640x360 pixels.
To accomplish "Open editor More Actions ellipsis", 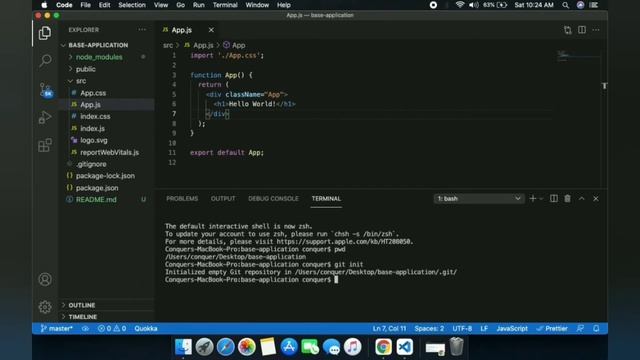I will 596,30.
